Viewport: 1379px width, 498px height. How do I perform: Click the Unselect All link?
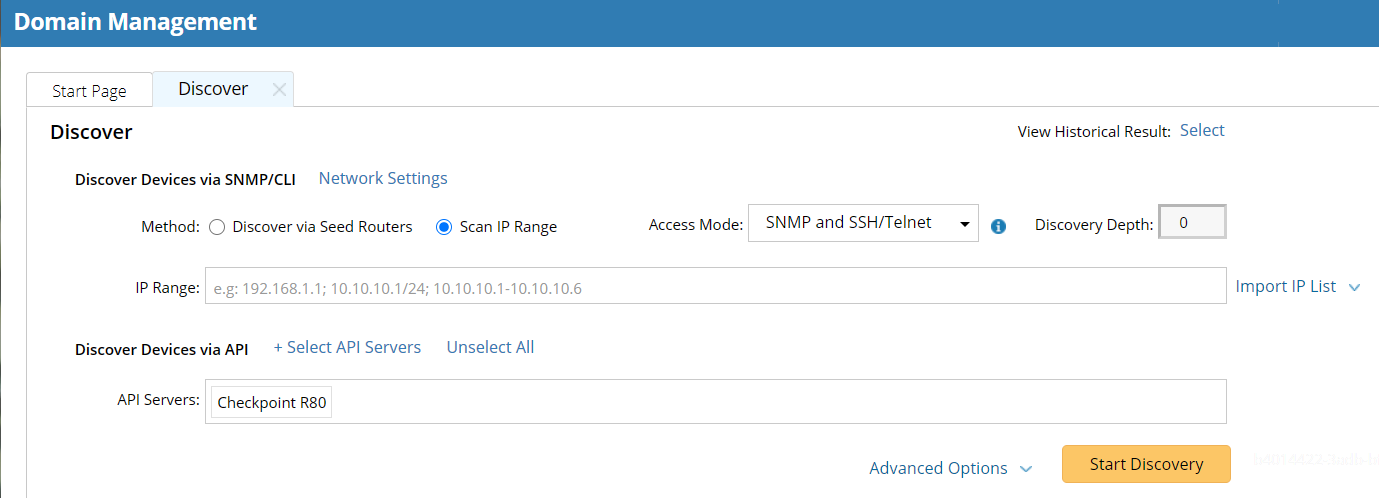490,348
